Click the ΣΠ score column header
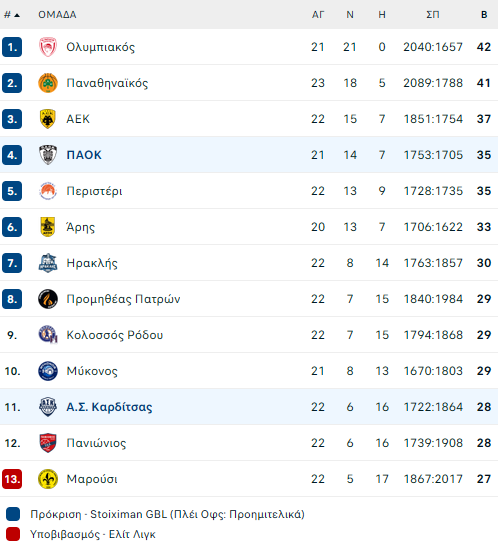Viewport: 498px width, 541px height. pos(433,15)
